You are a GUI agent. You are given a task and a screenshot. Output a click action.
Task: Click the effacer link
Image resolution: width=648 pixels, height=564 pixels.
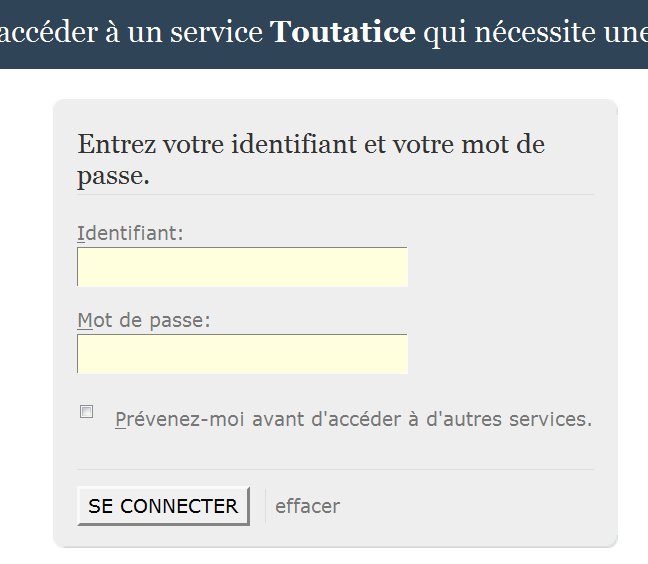(307, 506)
